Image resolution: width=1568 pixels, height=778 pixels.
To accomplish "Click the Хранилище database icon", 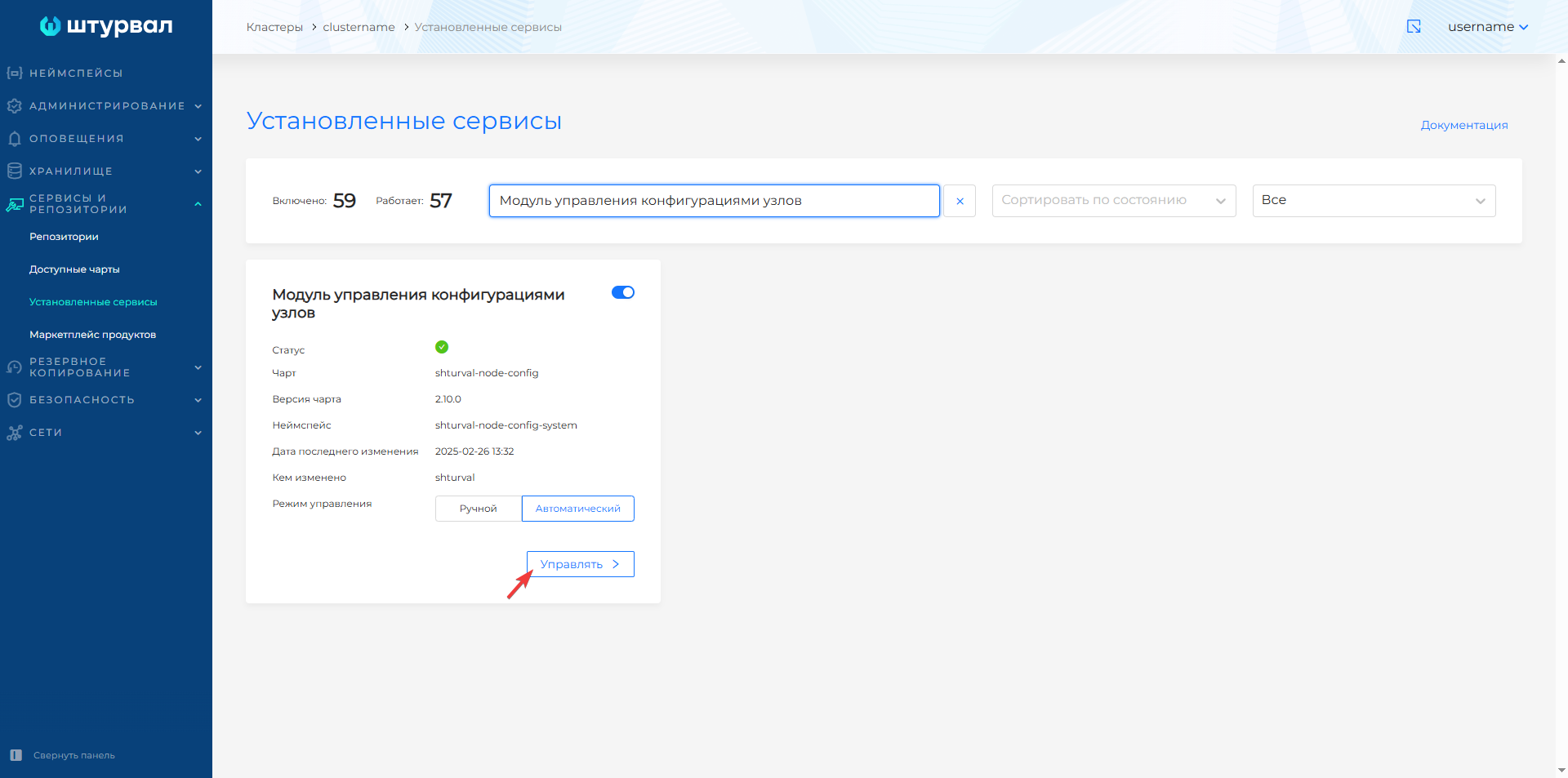I will coord(14,171).
